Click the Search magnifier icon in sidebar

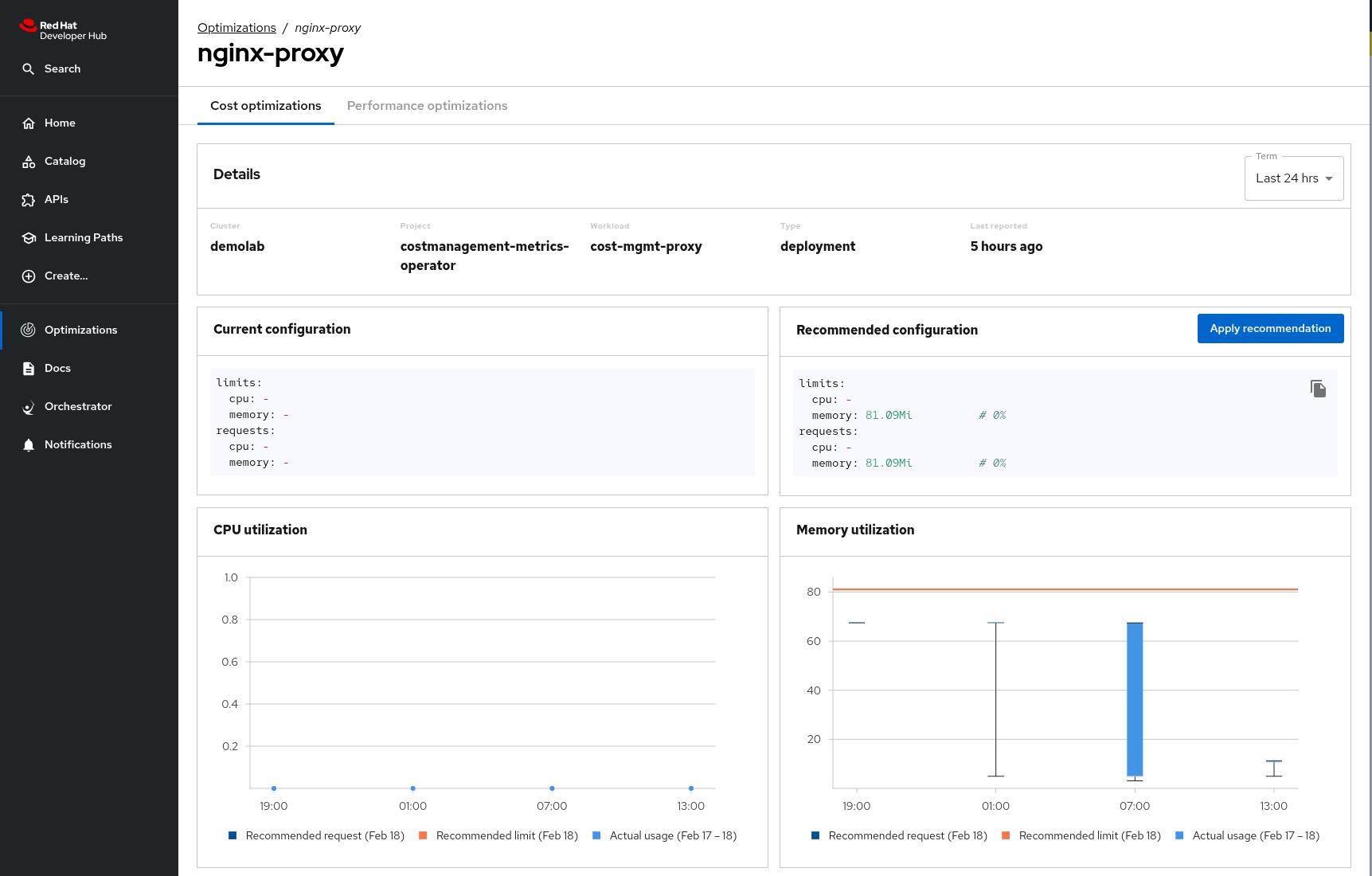(x=29, y=69)
